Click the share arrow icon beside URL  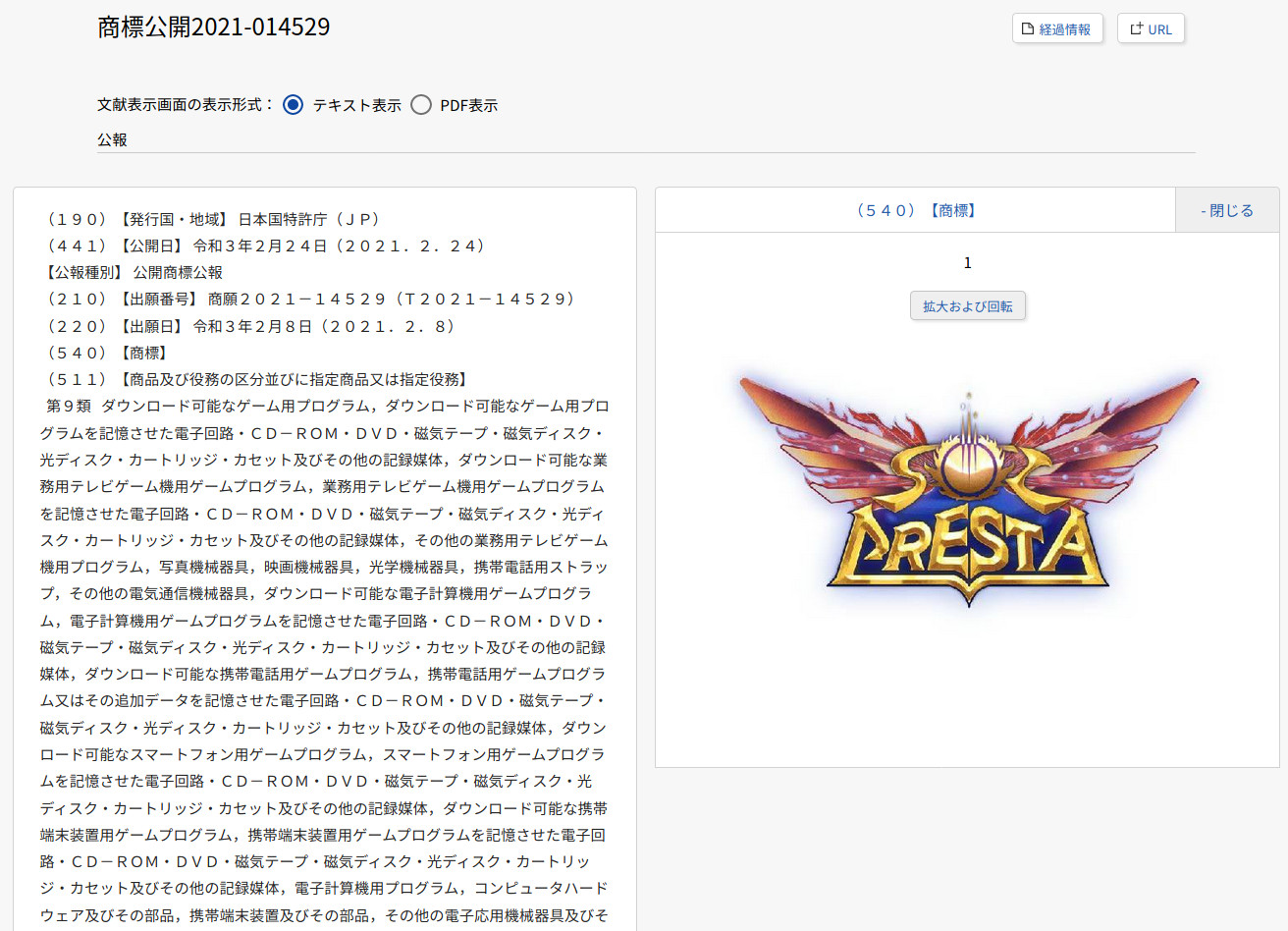[x=1136, y=28]
